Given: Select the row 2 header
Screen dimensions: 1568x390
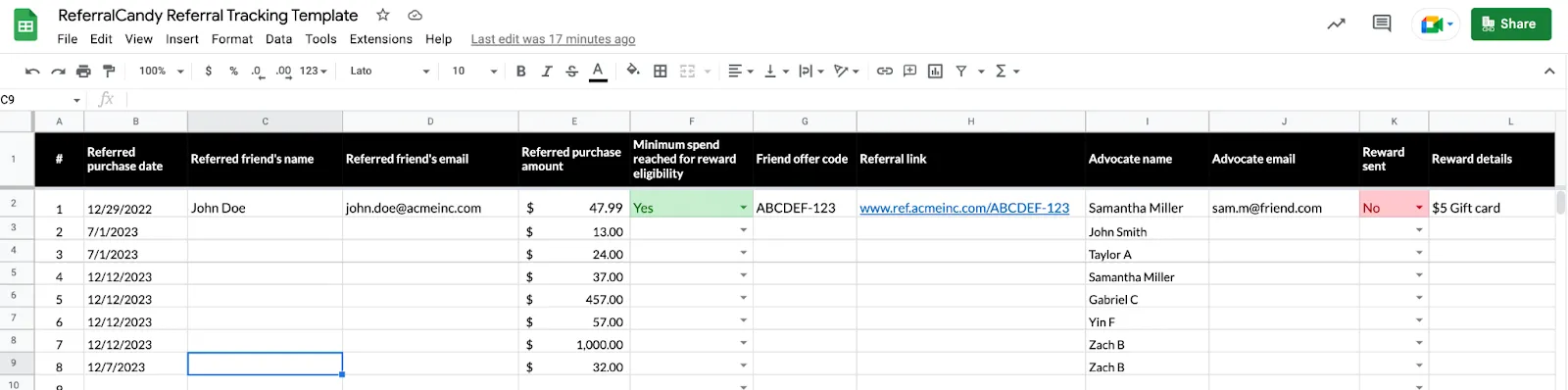Looking at the screenshot, I should pyautogui.click(x=14, y=203).
